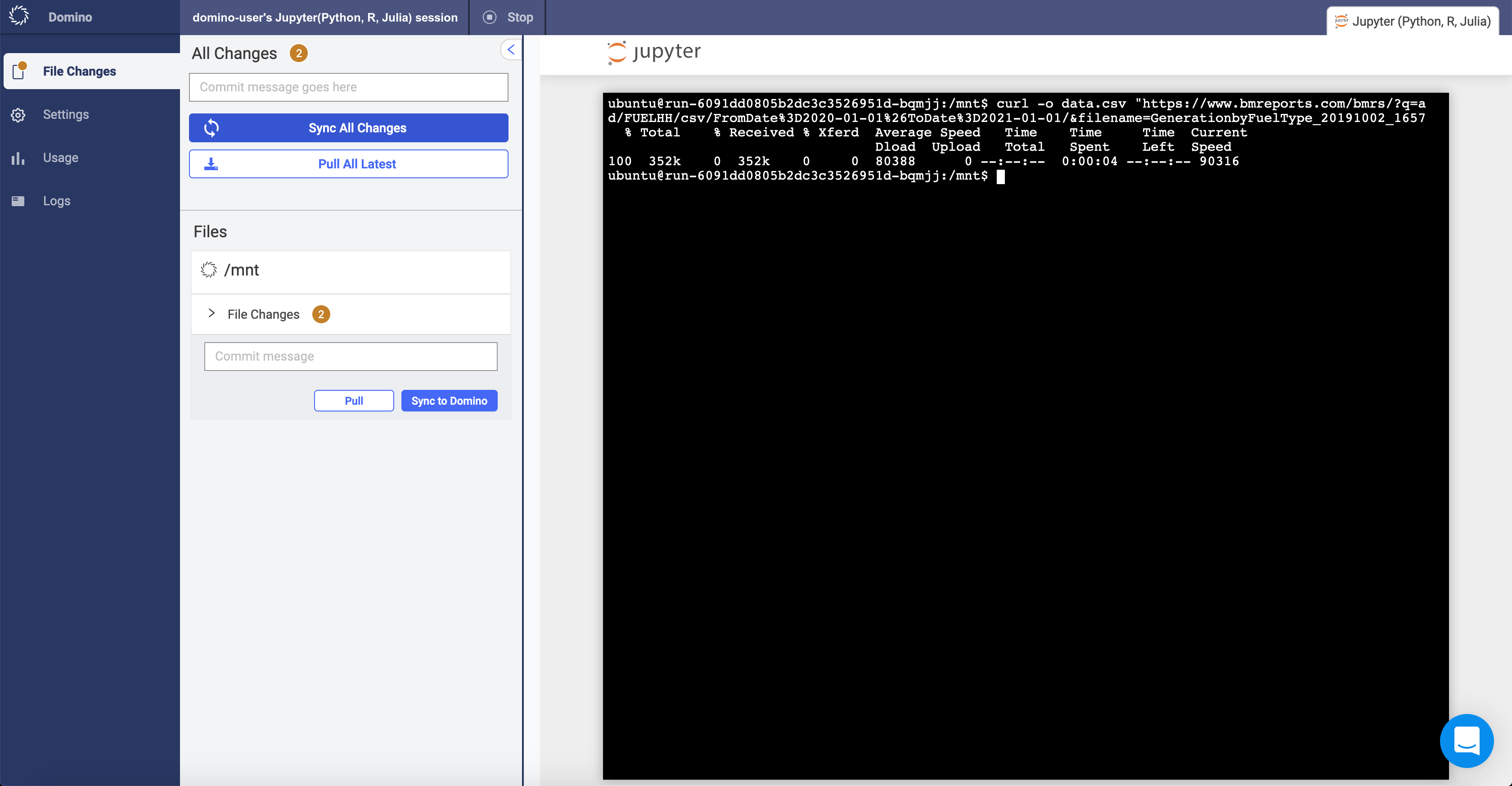This screenshot has height=786, width=1512.
Task: Click the Domino icon beside /mnt
Action: point(208,270)
